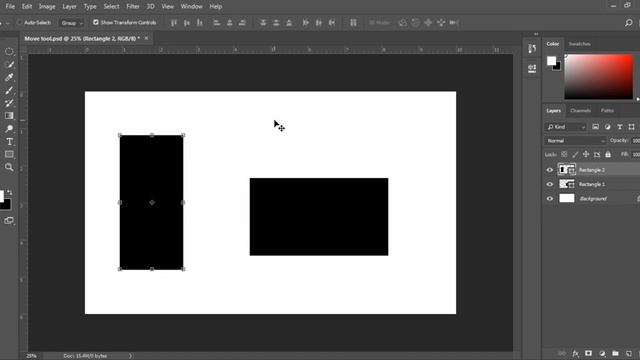The image size is (640, 360).
Task: Click the status bar arrow beside Doc info
Action: pyautogui.click(x=130, y=356)
